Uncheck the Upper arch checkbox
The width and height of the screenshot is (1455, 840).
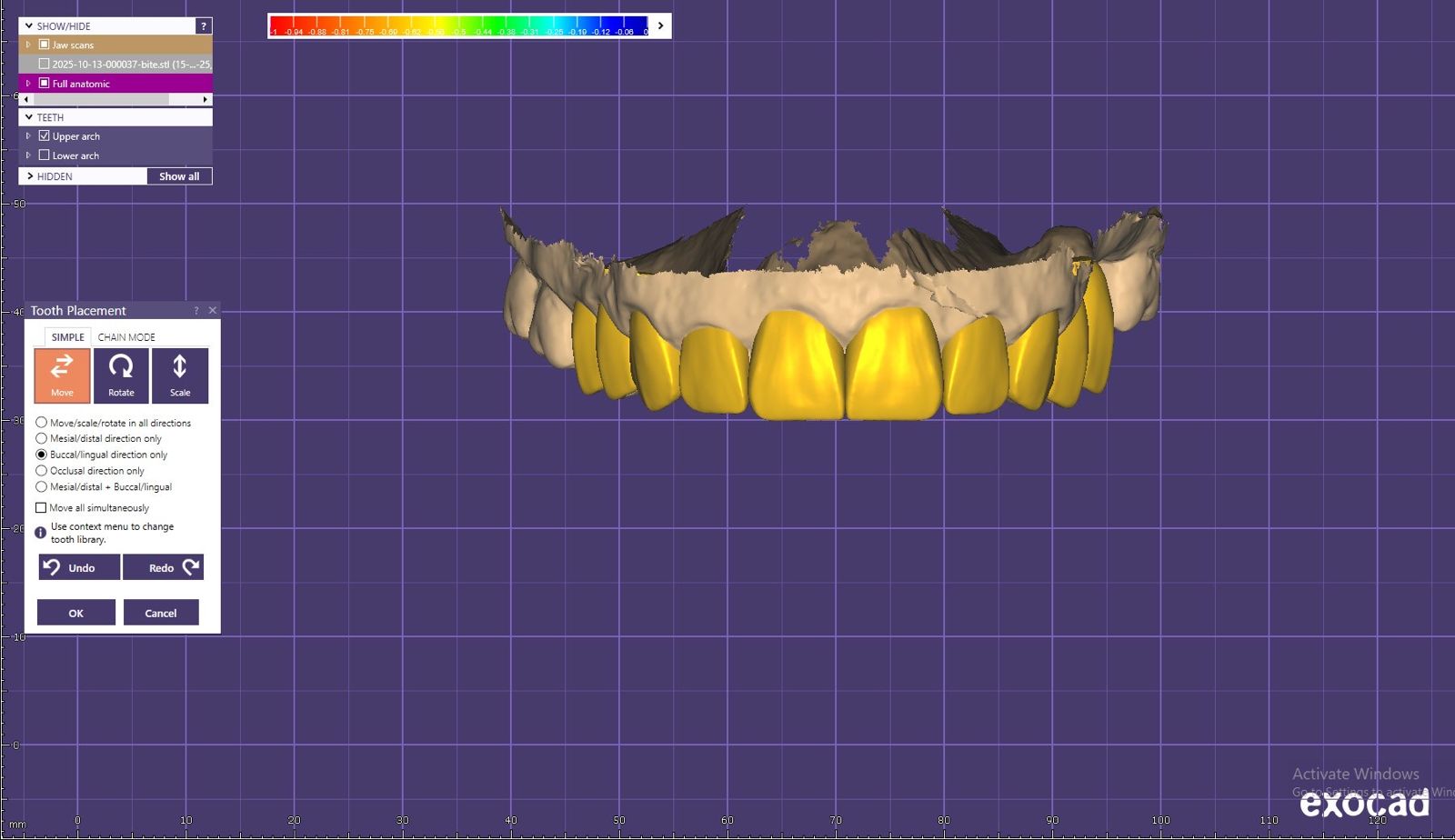point(44,136)
